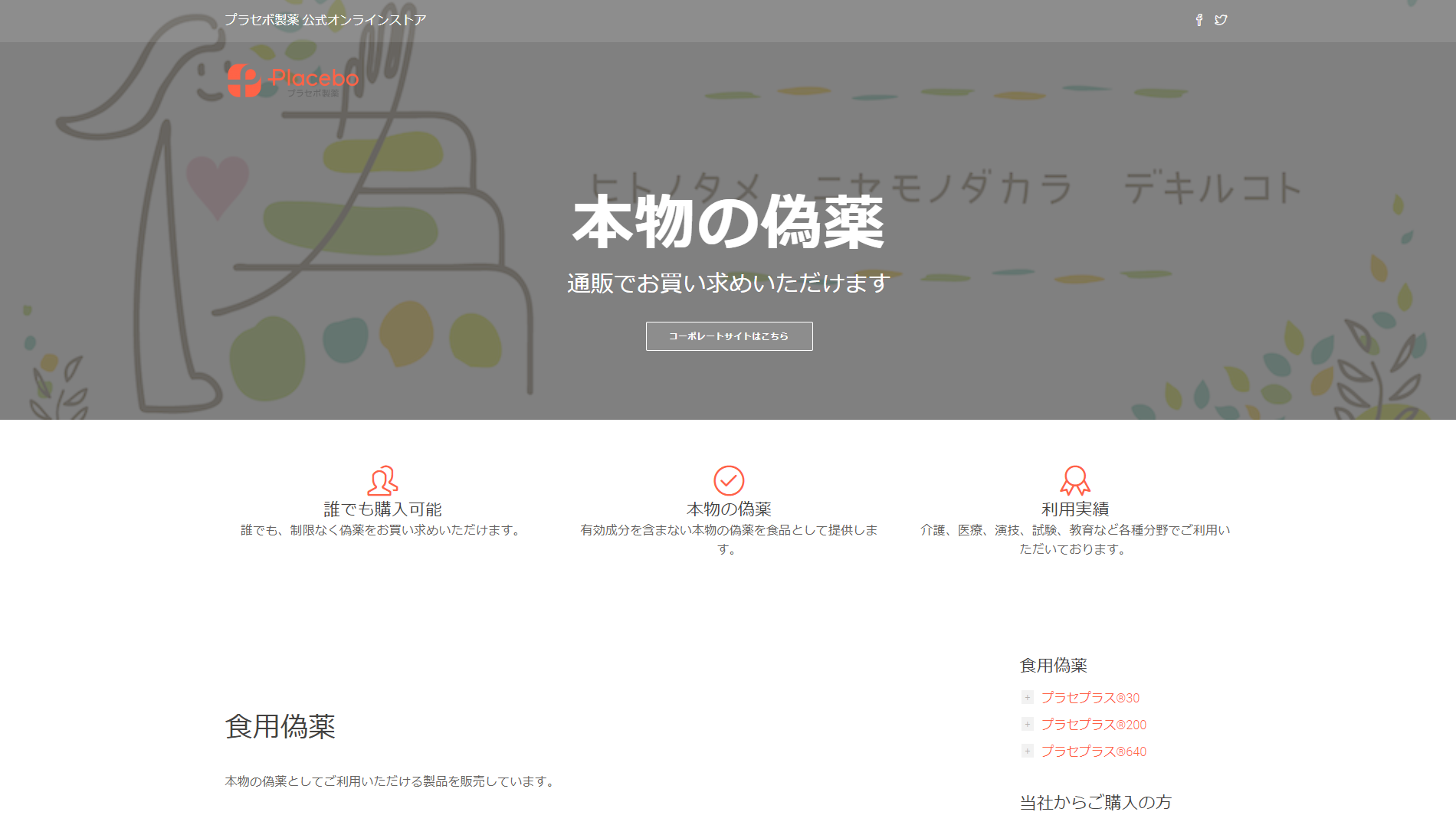Click the checkmark circle icon above 本物の偽薬
This screenshot has height=825, width=1456.
729,480
